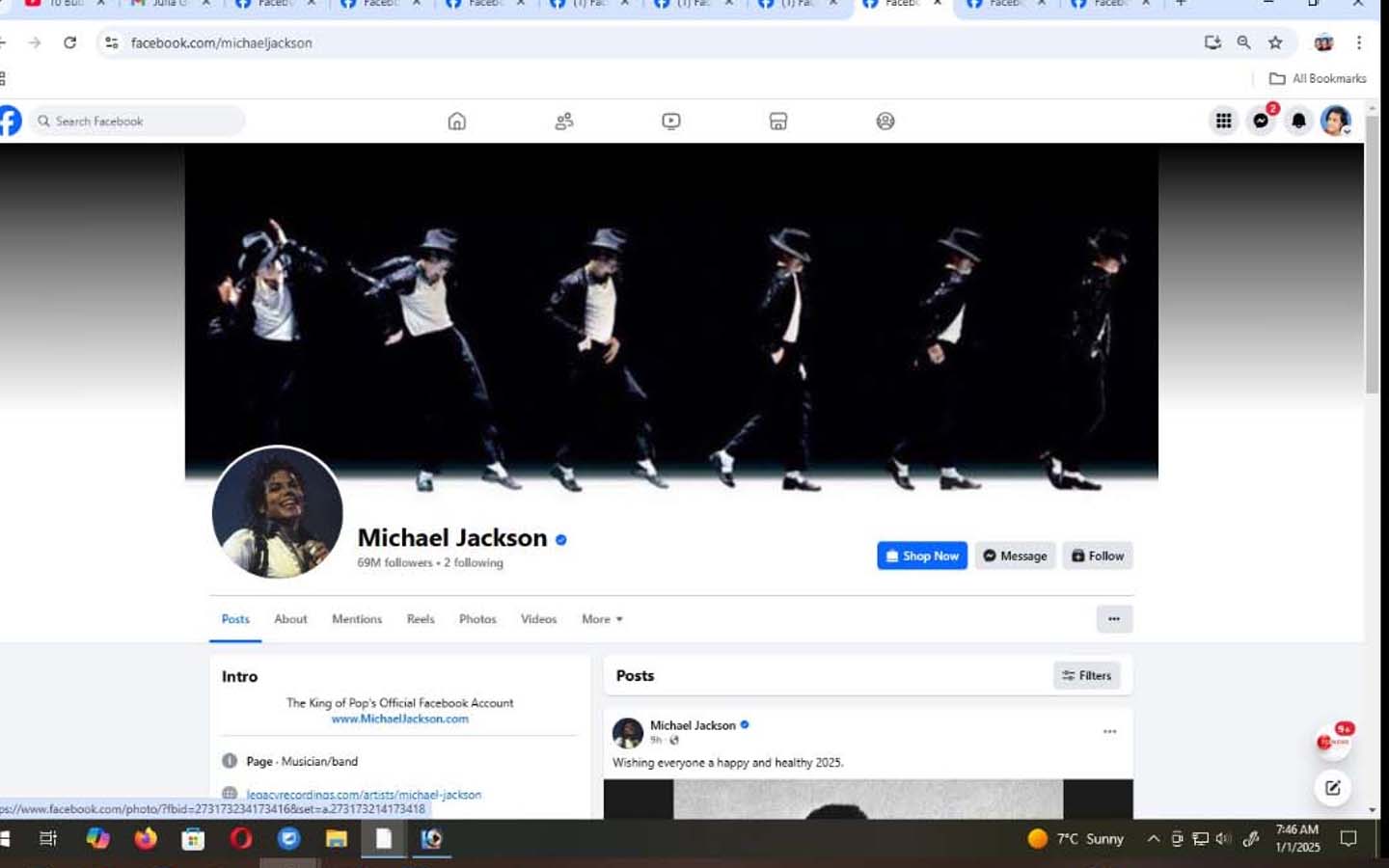This screenshot has width=1389, height=868.
Task: Open the page options three-dot button
Action: 1114,619
